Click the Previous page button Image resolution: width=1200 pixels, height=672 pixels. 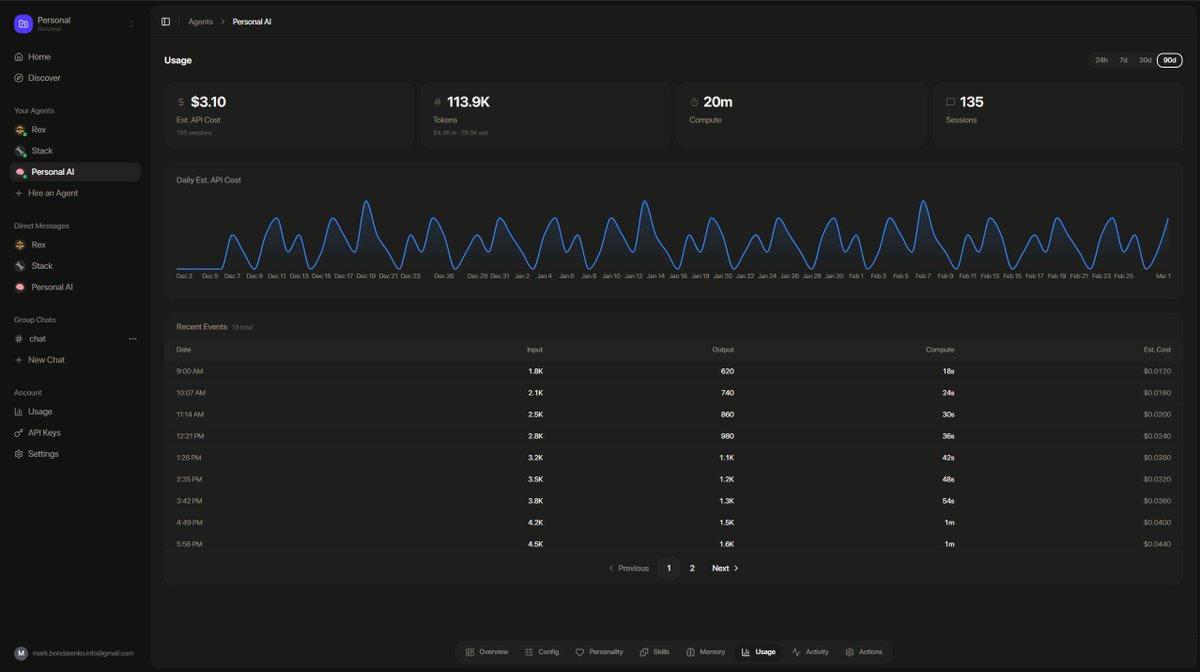[x=629, y=568]
